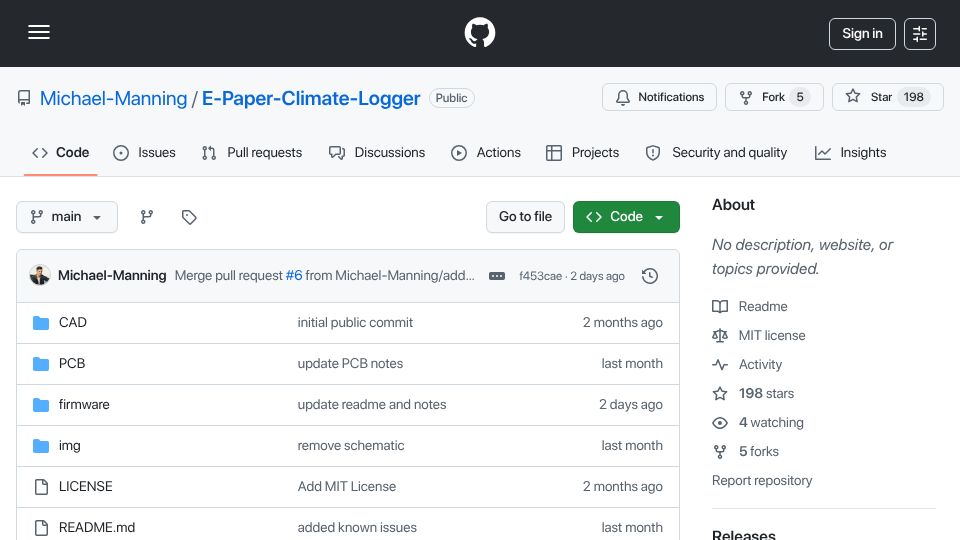Click 'remove schematic' commit message

(351, 446)
